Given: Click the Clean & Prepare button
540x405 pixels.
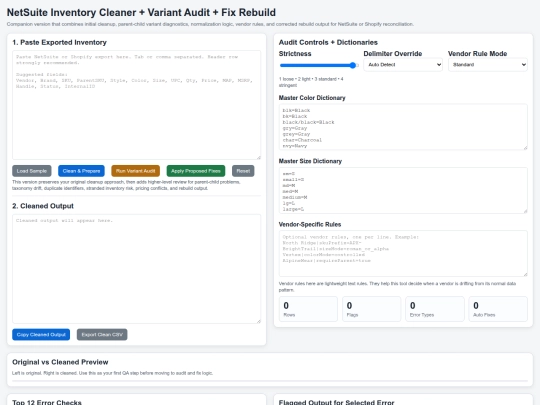Looking at the screenshot, I should (x=81, y=171).
